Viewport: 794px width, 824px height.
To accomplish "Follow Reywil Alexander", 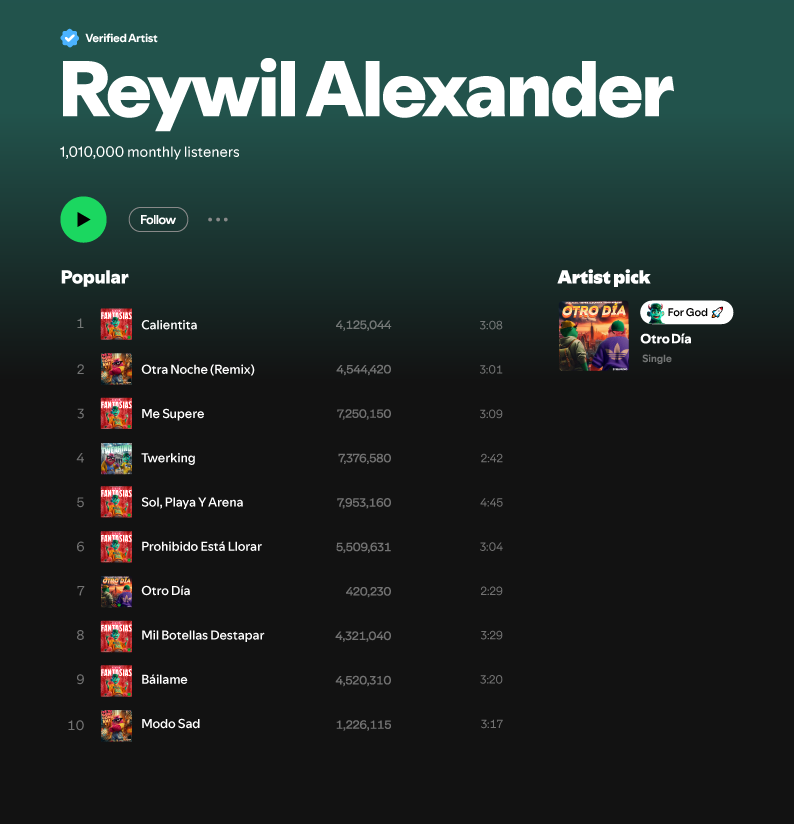I will coord(158,220).
